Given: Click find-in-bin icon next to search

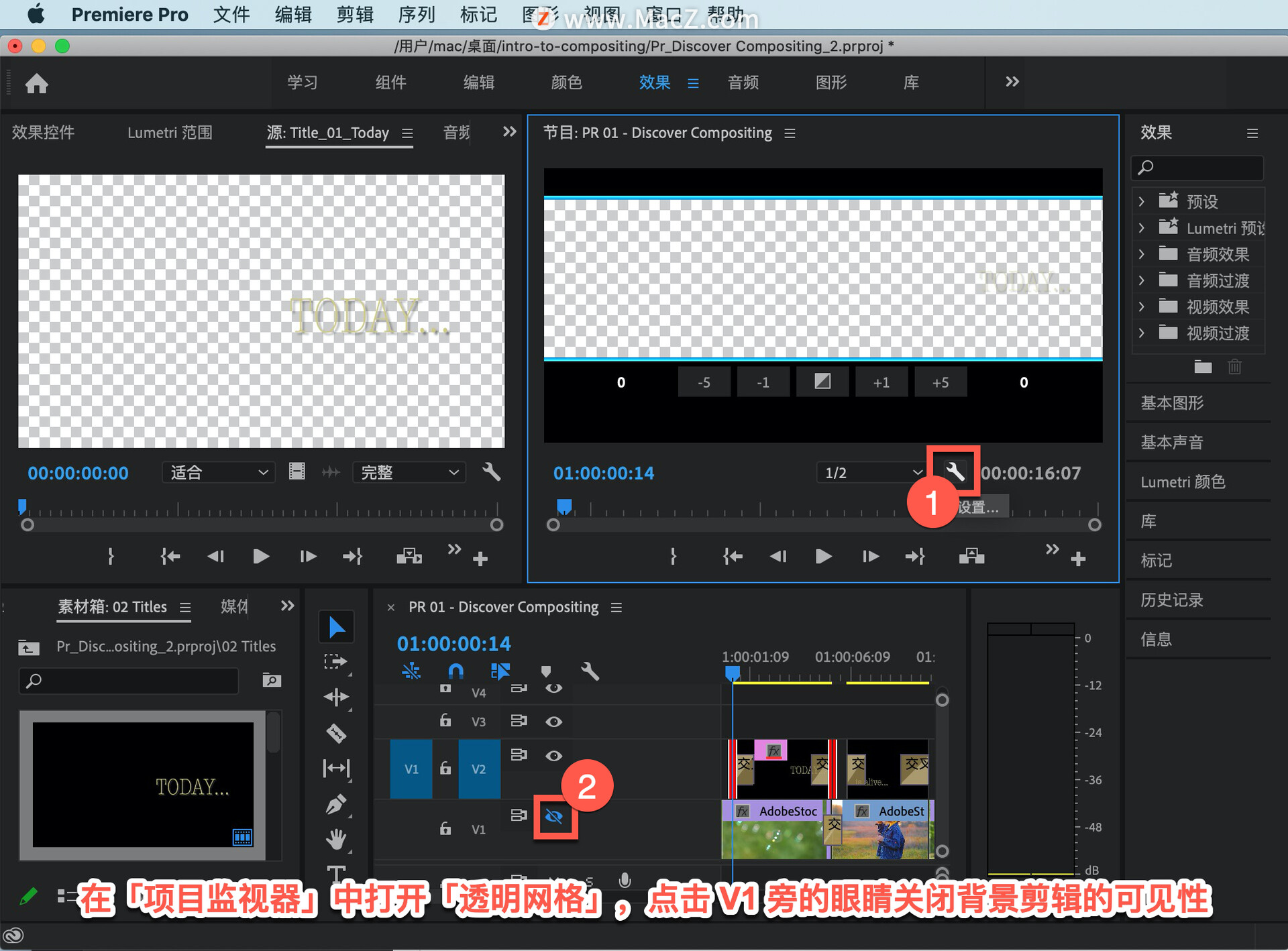Looking at the screenshot, I should [x=271, y=680].
